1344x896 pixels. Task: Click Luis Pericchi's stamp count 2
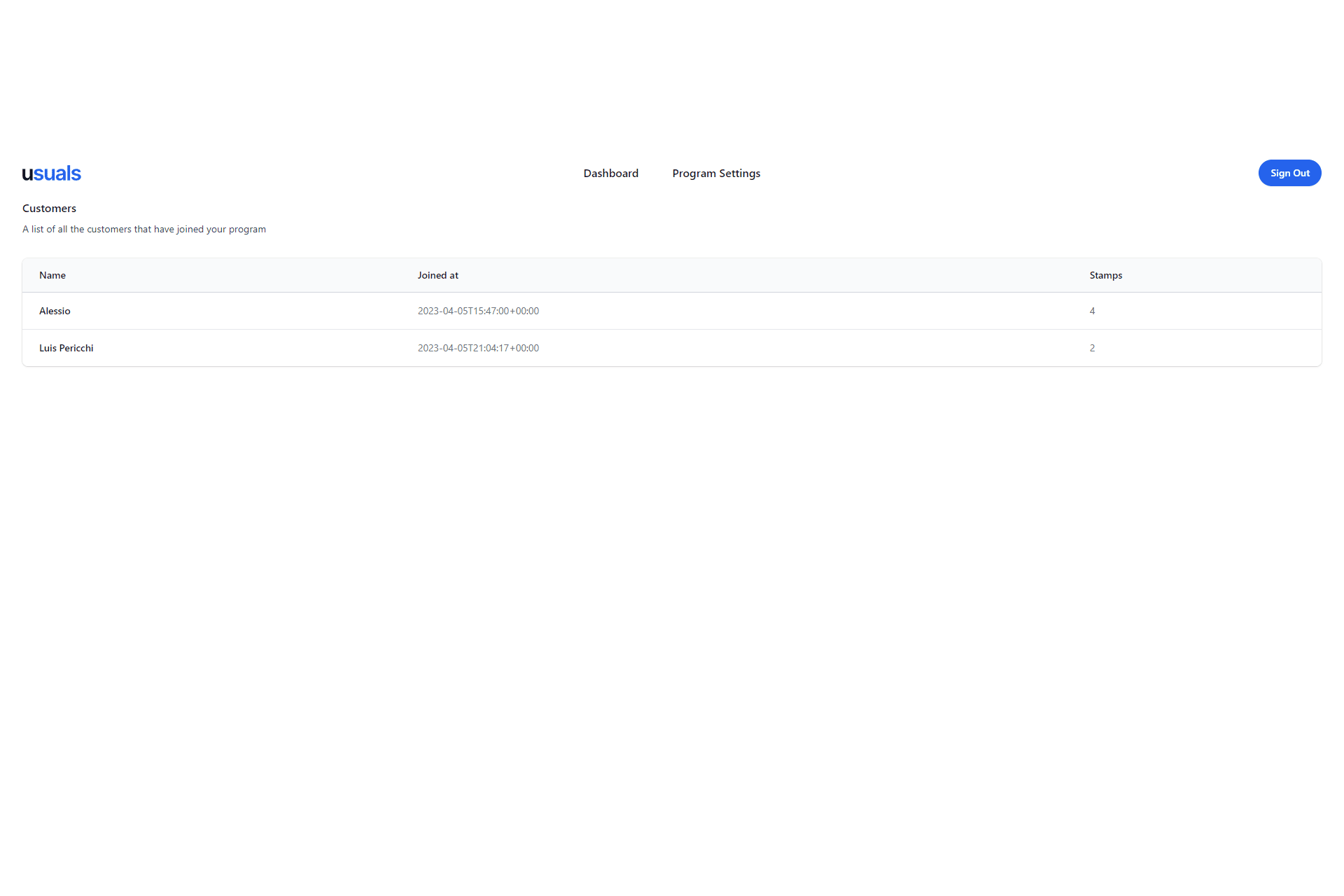tap(1092, 349)
